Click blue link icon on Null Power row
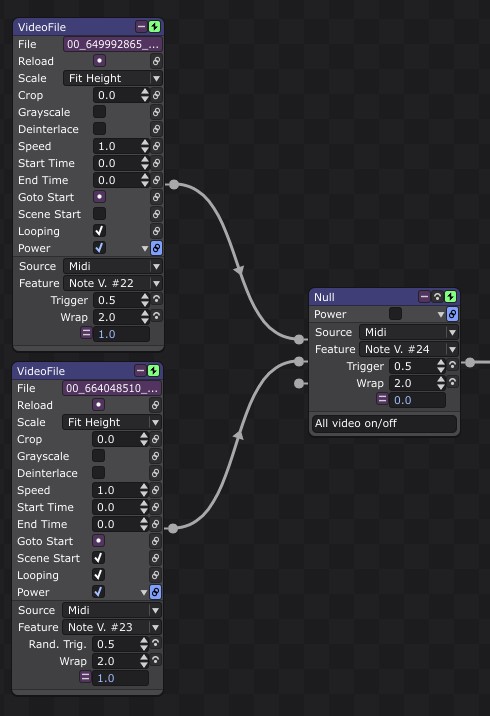This screenshot has height=716, width=490. (452, 314)
